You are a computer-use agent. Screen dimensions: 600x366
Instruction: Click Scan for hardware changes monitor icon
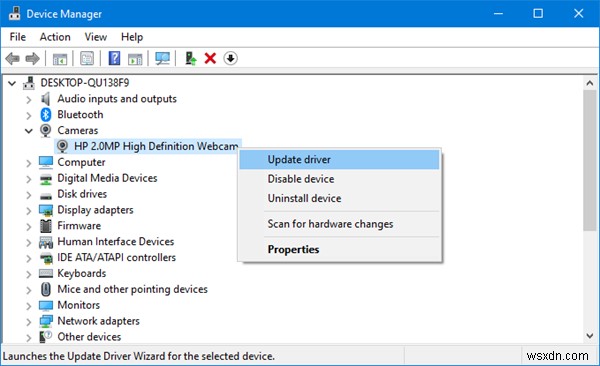coord(163,59)
